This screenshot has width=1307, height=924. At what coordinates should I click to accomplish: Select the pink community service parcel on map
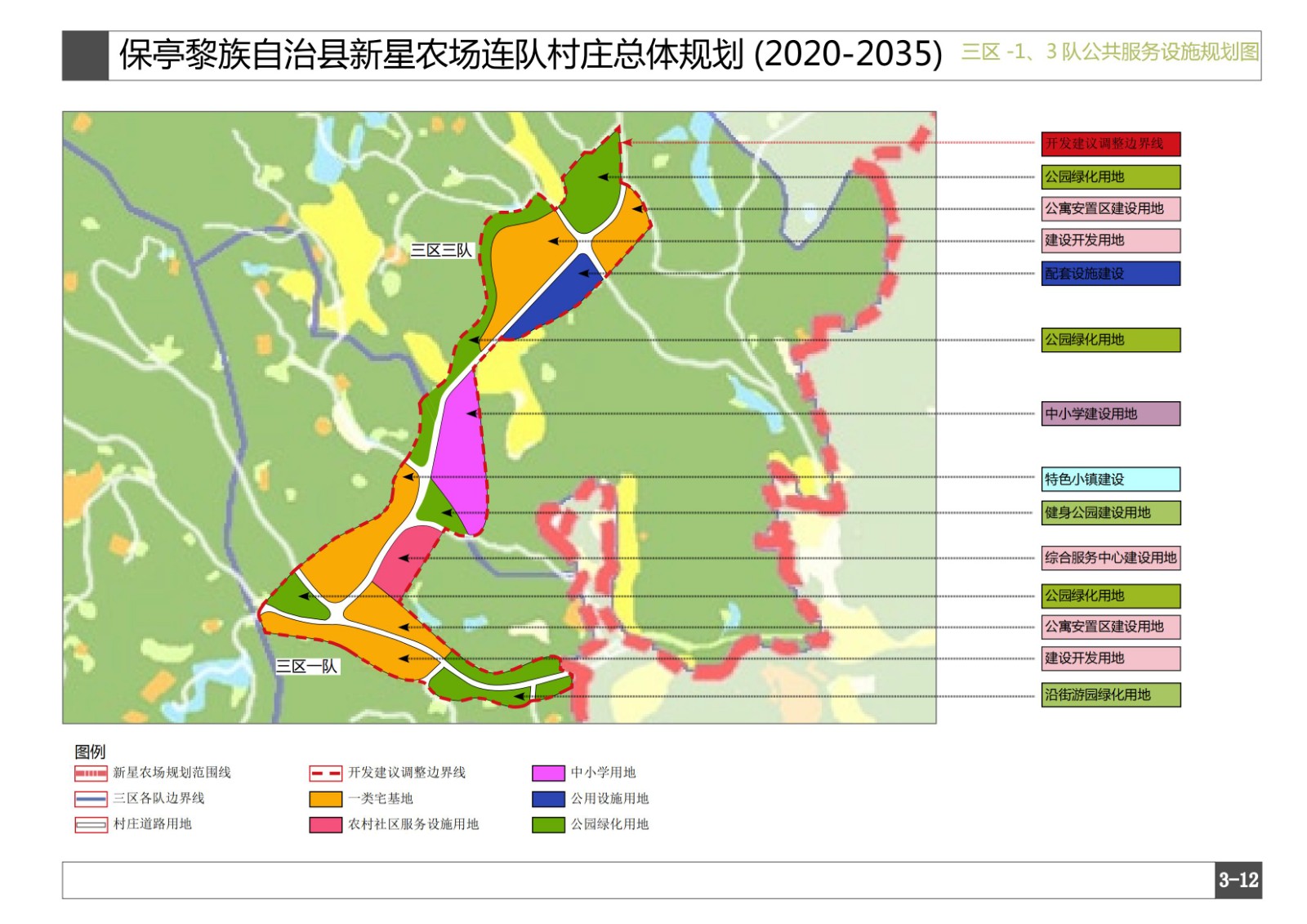click(x=406, y=560)
